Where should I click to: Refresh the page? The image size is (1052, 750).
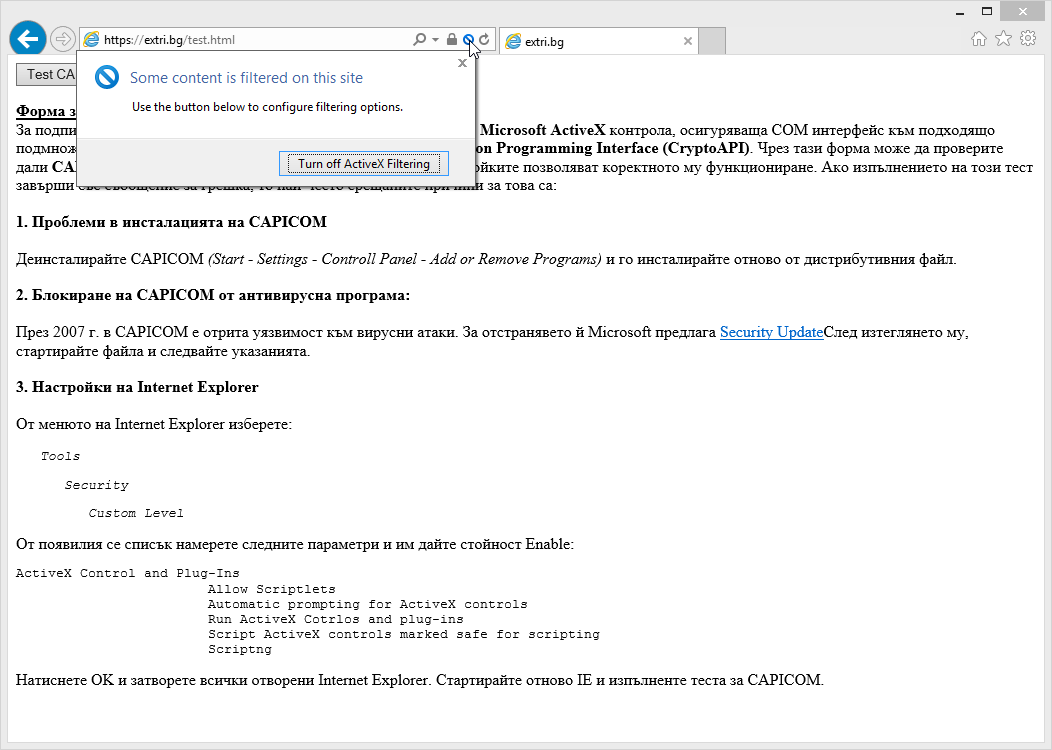pyautogui.click(x=484, y=40)
